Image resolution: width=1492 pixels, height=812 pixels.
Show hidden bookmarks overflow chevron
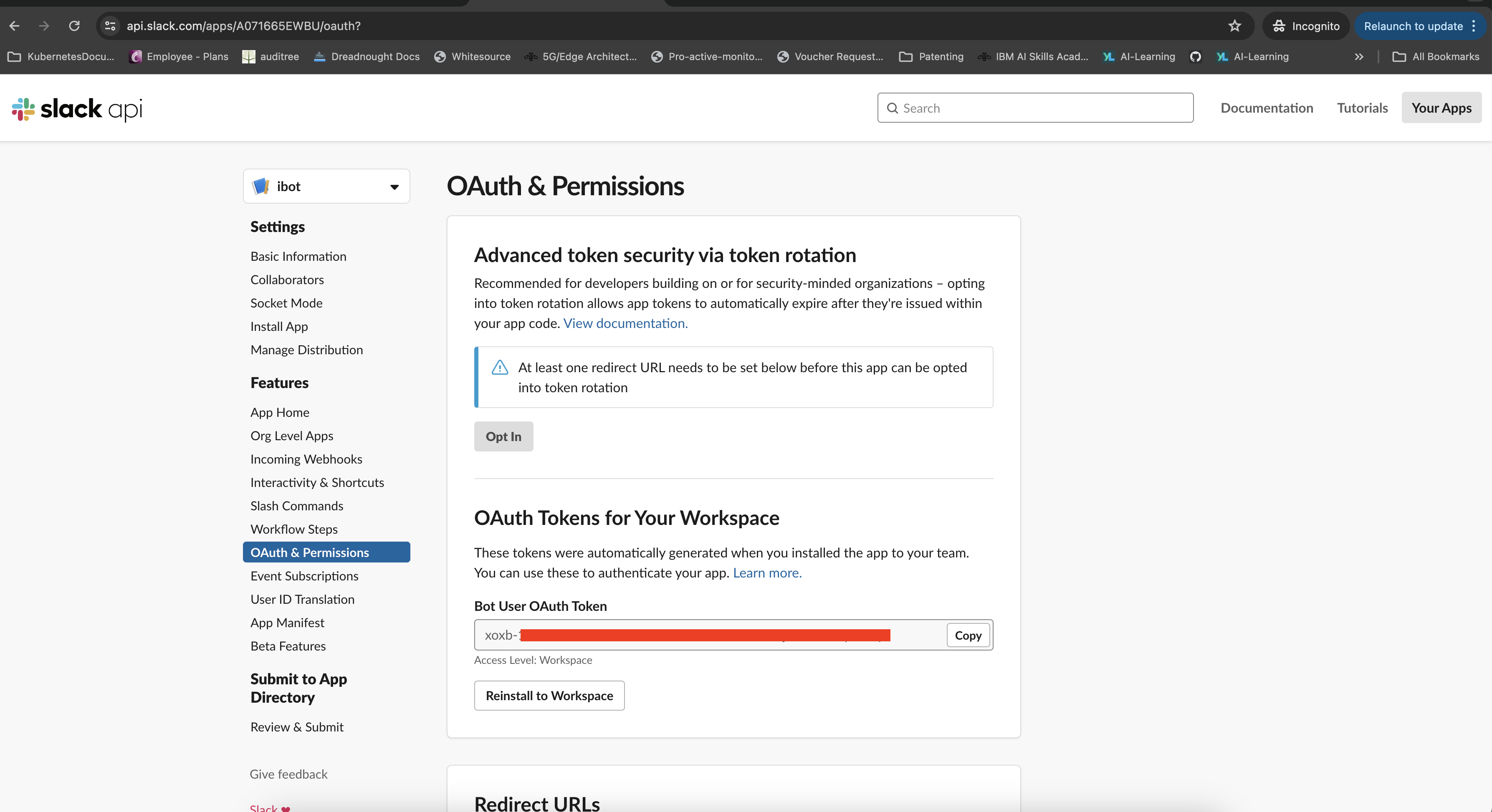pos(1359,57)
